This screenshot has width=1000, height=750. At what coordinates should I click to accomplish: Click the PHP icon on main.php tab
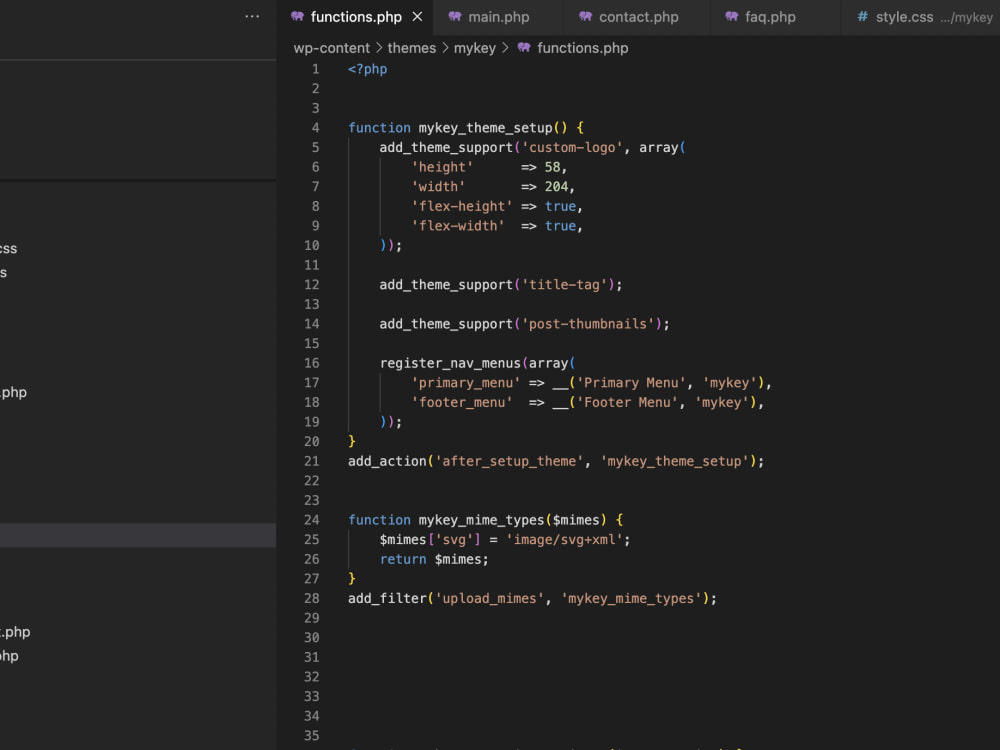point(455,17)
